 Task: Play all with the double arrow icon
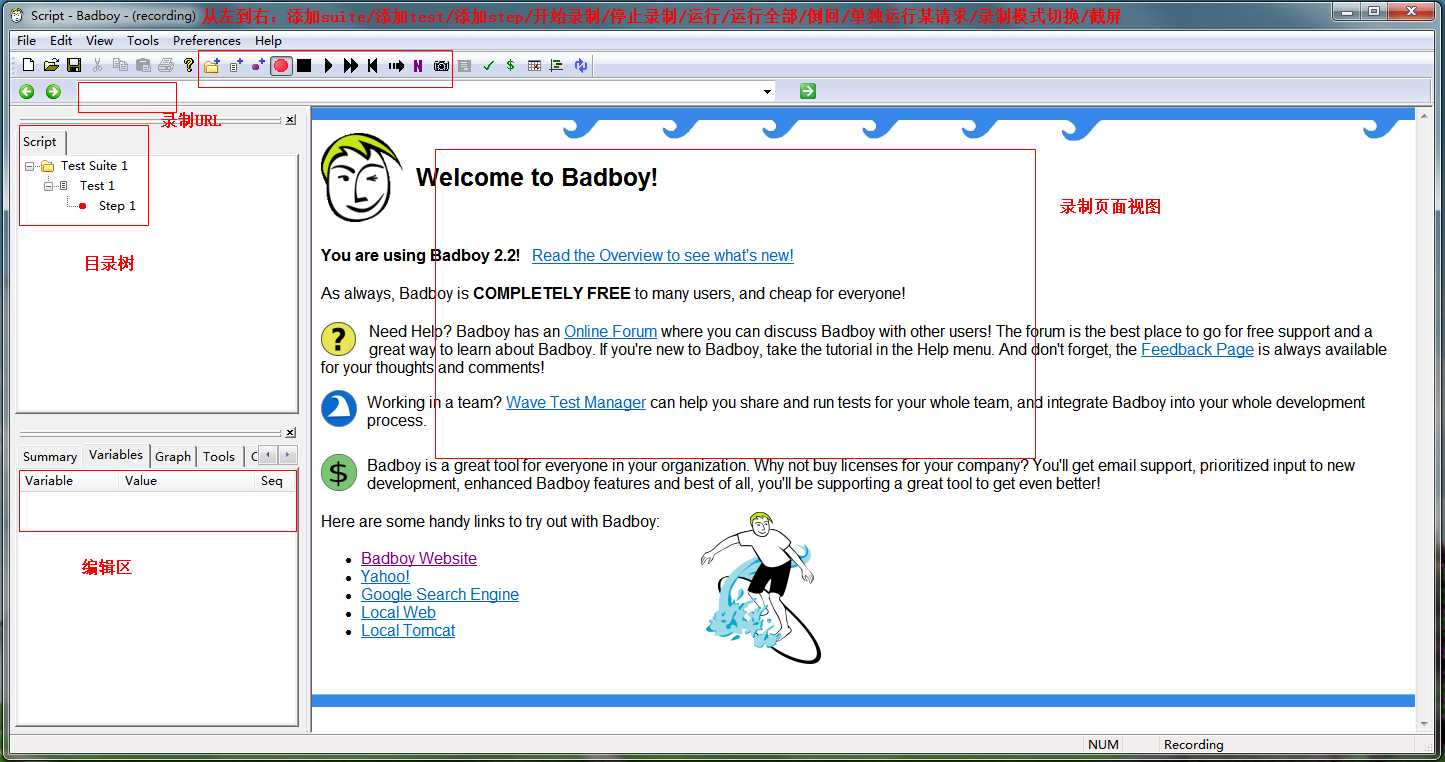click(351, 65)
